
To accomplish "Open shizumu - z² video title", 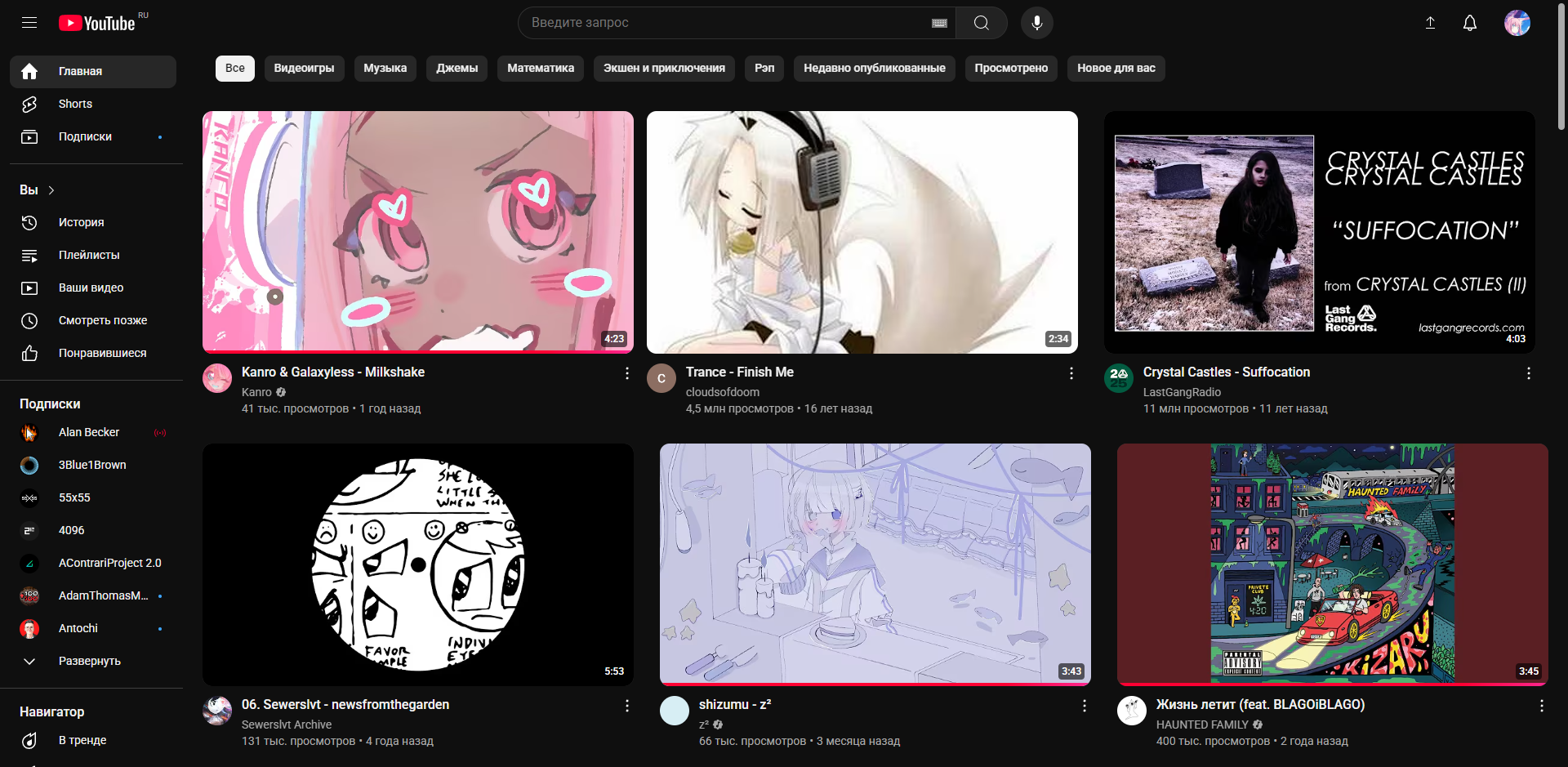I will point(735,704).
